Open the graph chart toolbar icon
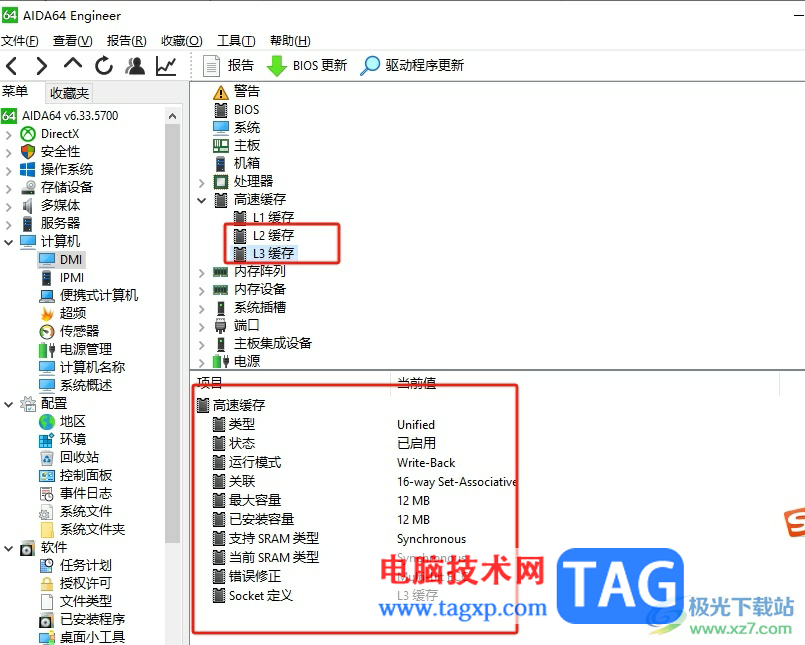 pyautogui.click(x=166, y=66)
